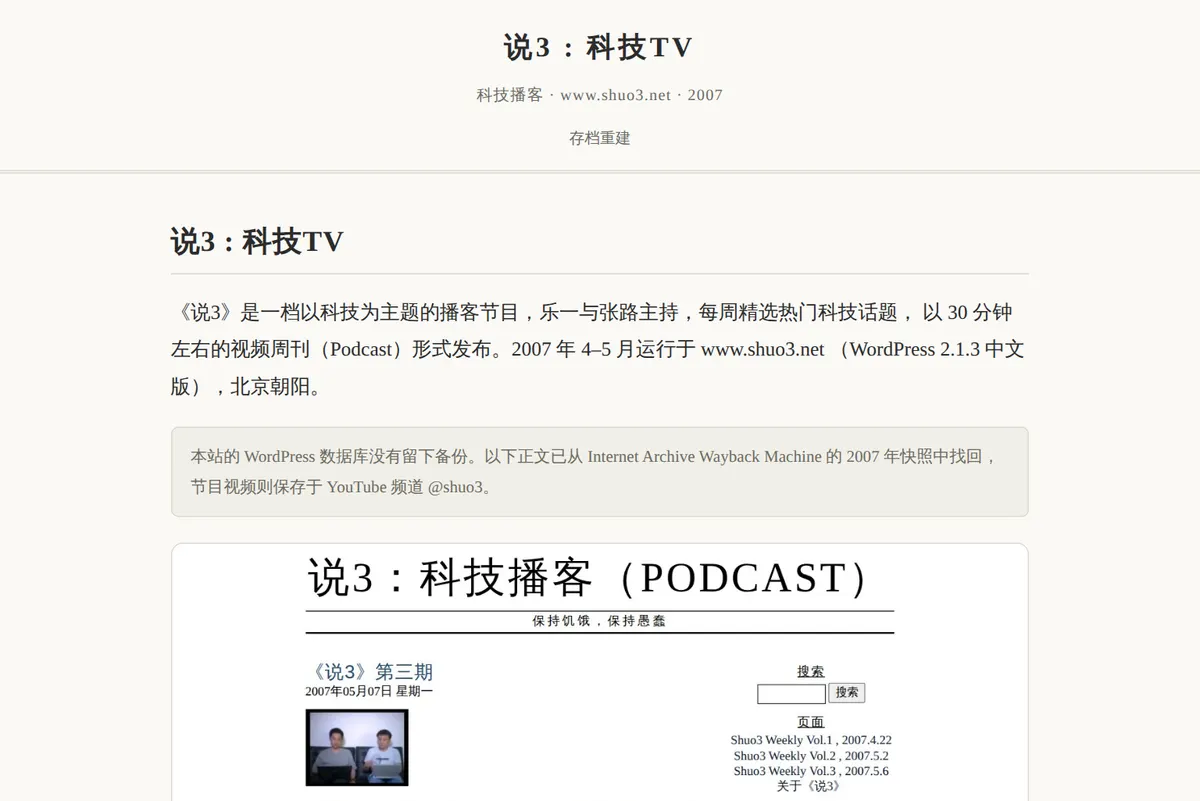Click the top site title 说3：科技TV
Viewport: 1200px width, 801px height.
(x=598, y=47)
